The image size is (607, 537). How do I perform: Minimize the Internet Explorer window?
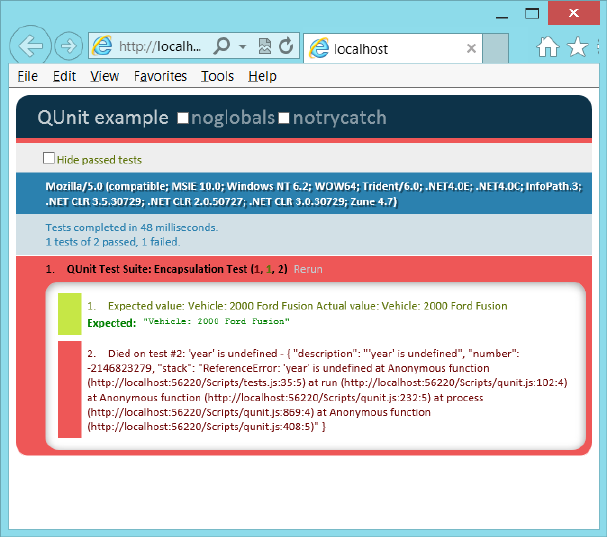point(502,17)
